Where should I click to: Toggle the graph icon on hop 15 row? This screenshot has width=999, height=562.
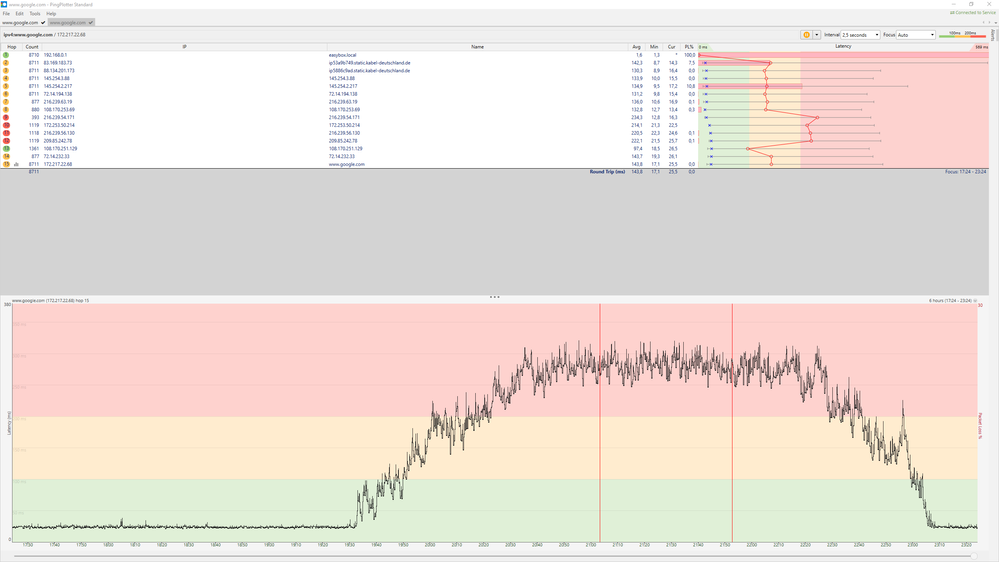17,164
